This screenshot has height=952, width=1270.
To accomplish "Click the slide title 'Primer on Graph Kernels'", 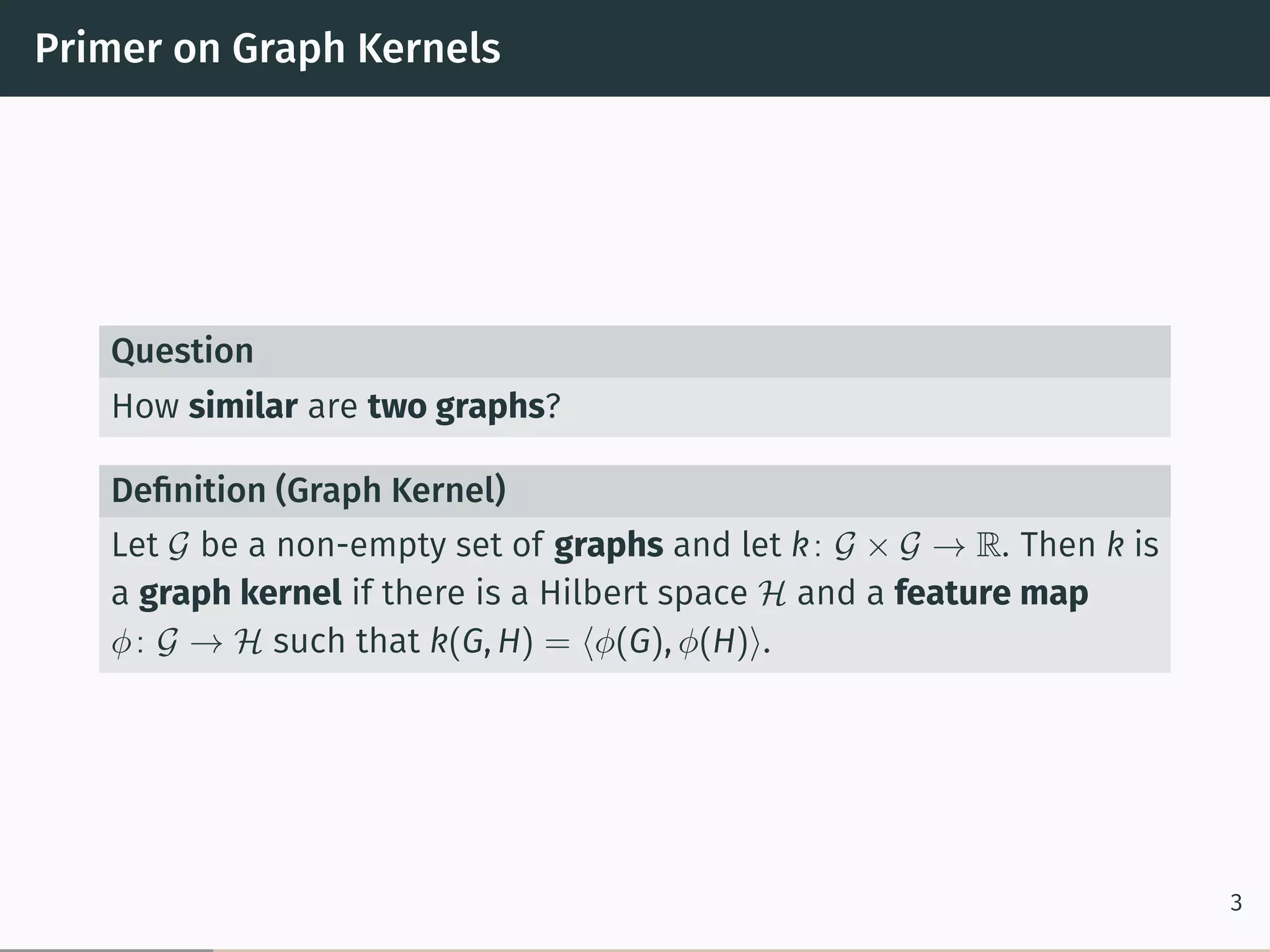I will [x=267, y=49].
